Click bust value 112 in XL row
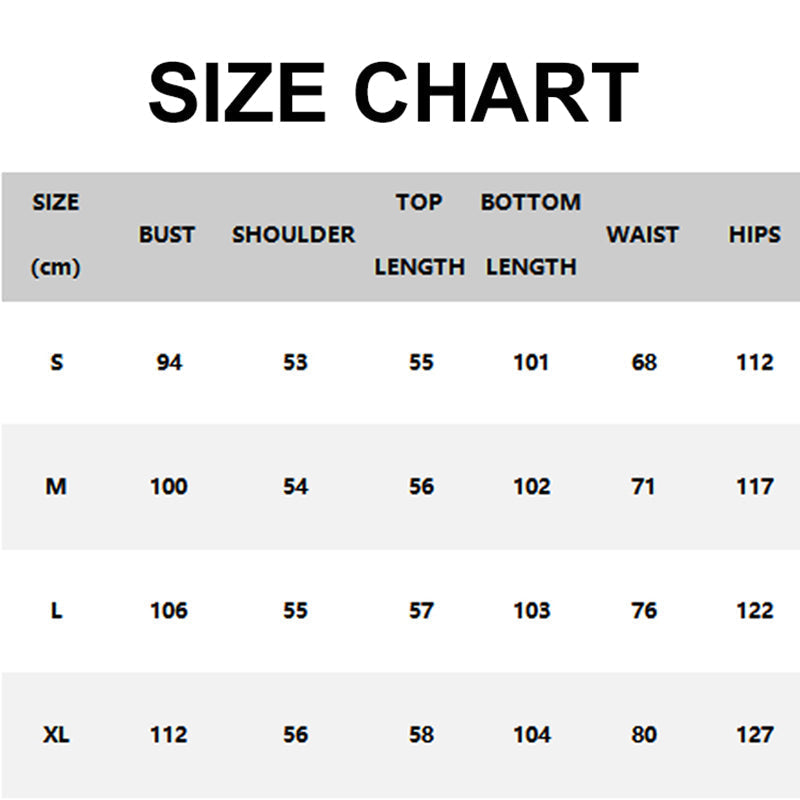This screenshot has height=800, width=800. [x=168, y=735]
